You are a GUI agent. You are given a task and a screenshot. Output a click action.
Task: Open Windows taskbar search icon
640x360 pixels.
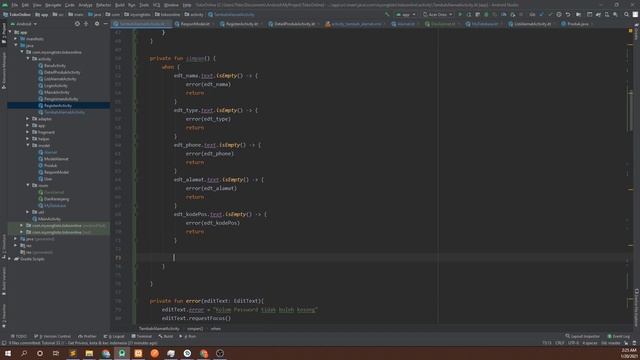(24, 353)
